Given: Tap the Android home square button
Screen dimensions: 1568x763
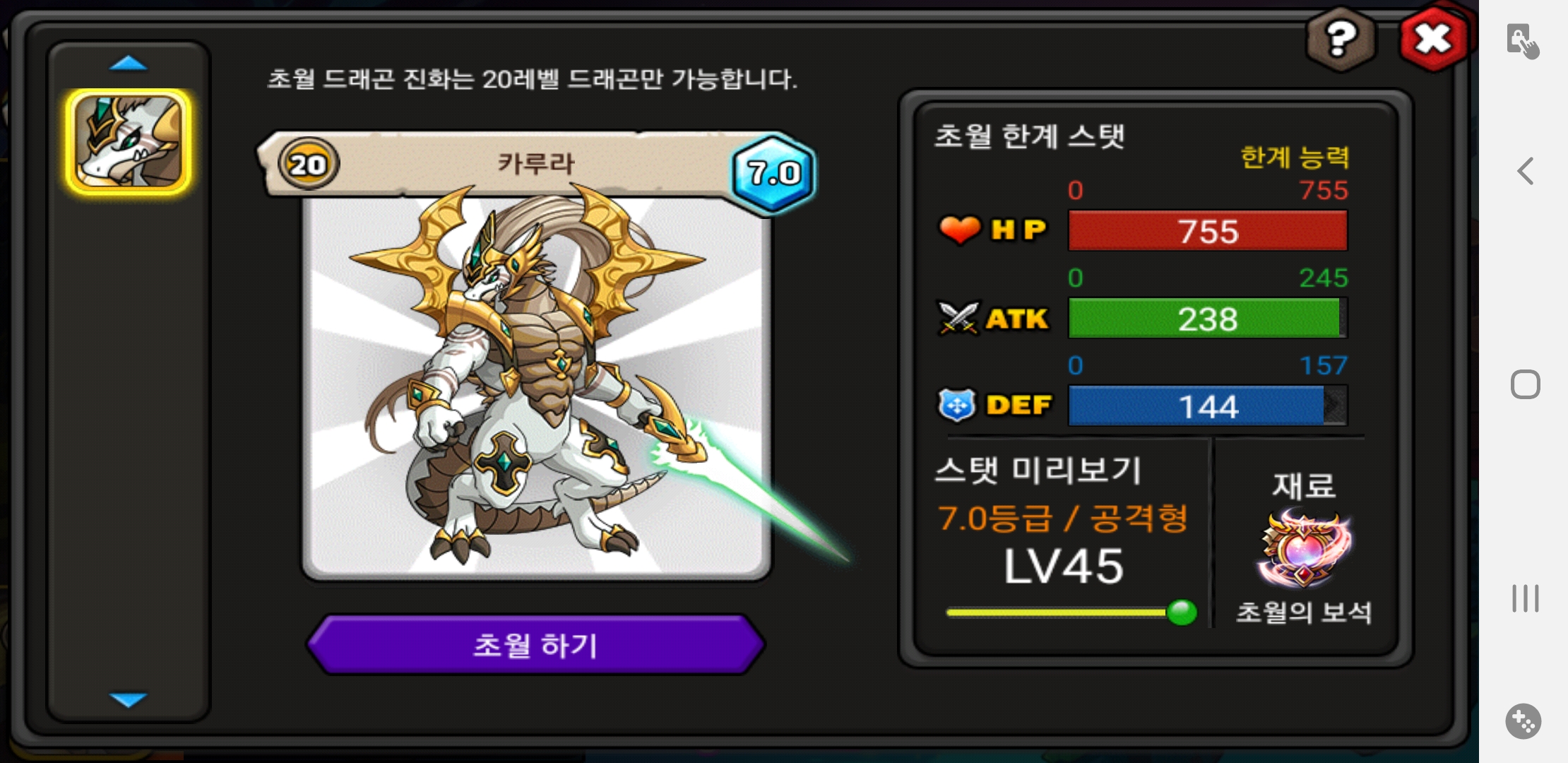Looking at the screenshot, I should [1526, 384].
